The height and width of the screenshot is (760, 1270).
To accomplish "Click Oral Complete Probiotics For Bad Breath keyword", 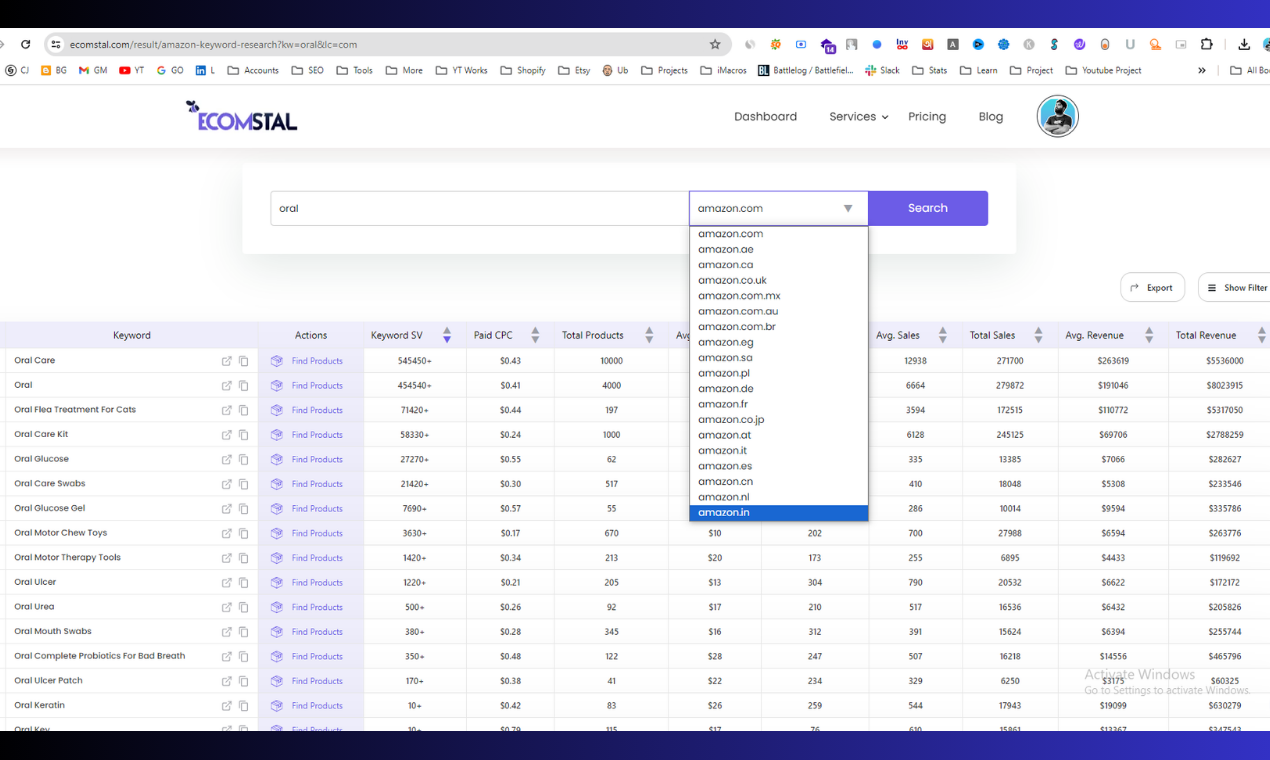I will click(x=100, y=656).
